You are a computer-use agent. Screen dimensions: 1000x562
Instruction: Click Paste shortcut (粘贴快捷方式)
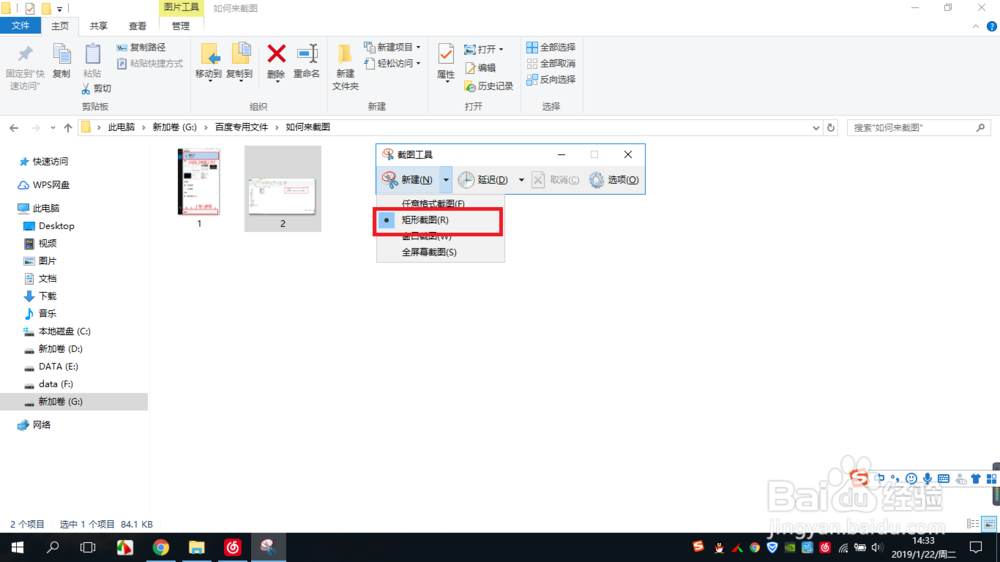(x=150, y=63)
